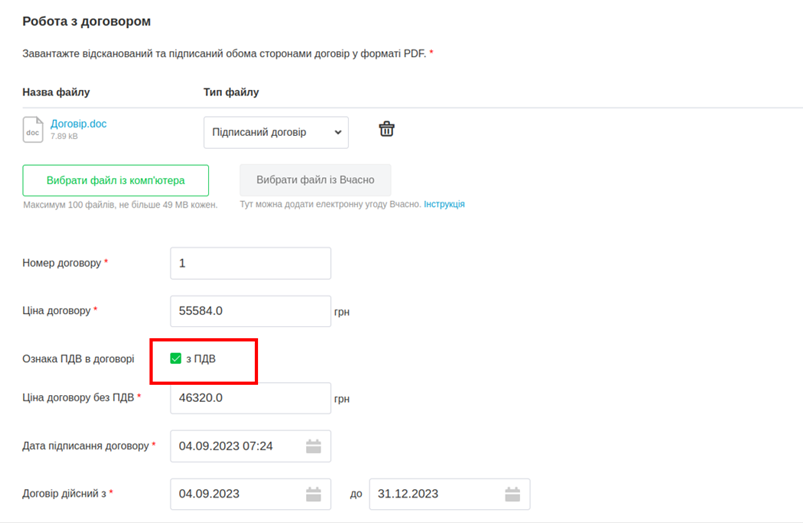Open the 'Інструкція' link
803x523 pixels.
444,204
